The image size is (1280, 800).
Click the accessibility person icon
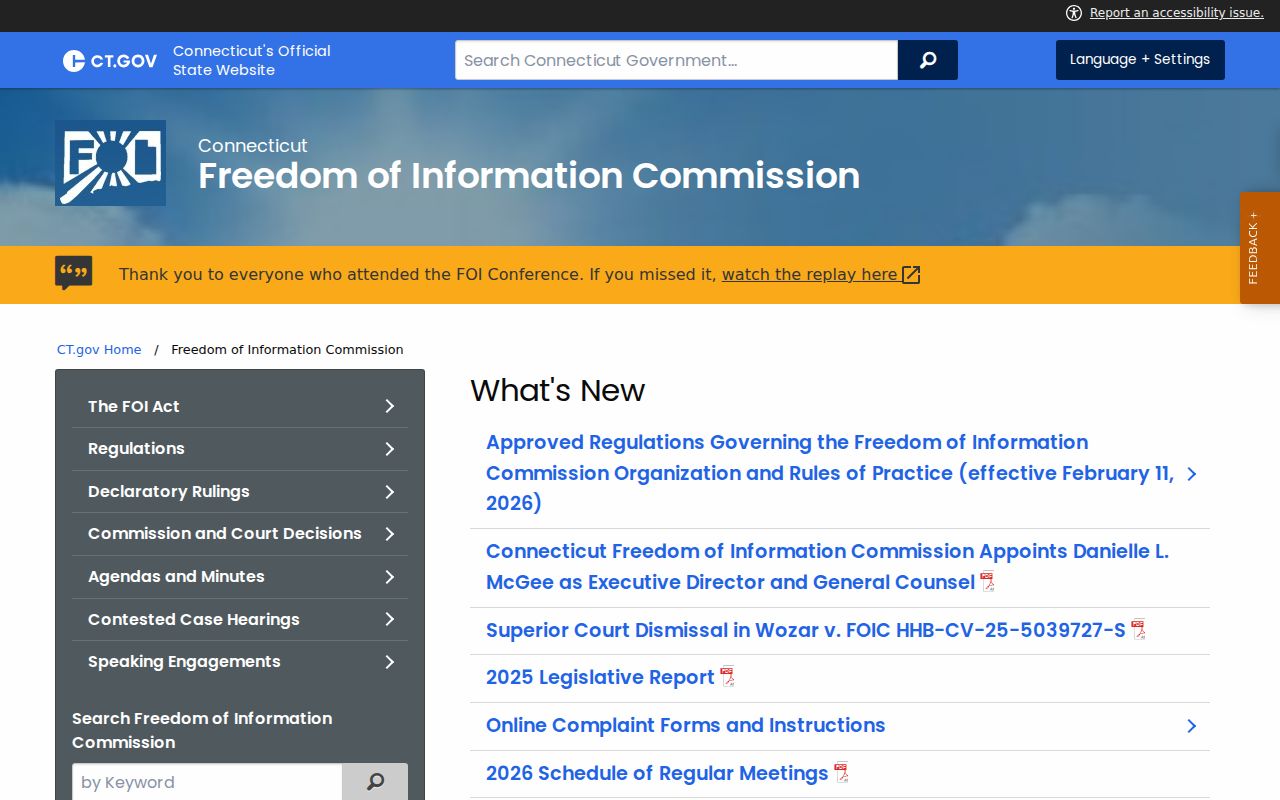click(x=1074, y=13)
